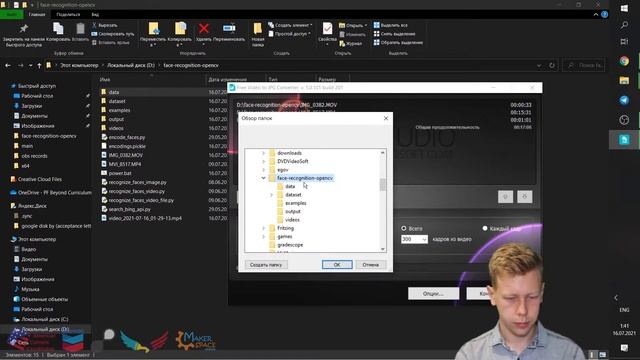Image resolution: width=640 pixels, height=360 pixels.
Task: Click the Вставить (Paste) clipboard icon
Action: click(80, 29)
